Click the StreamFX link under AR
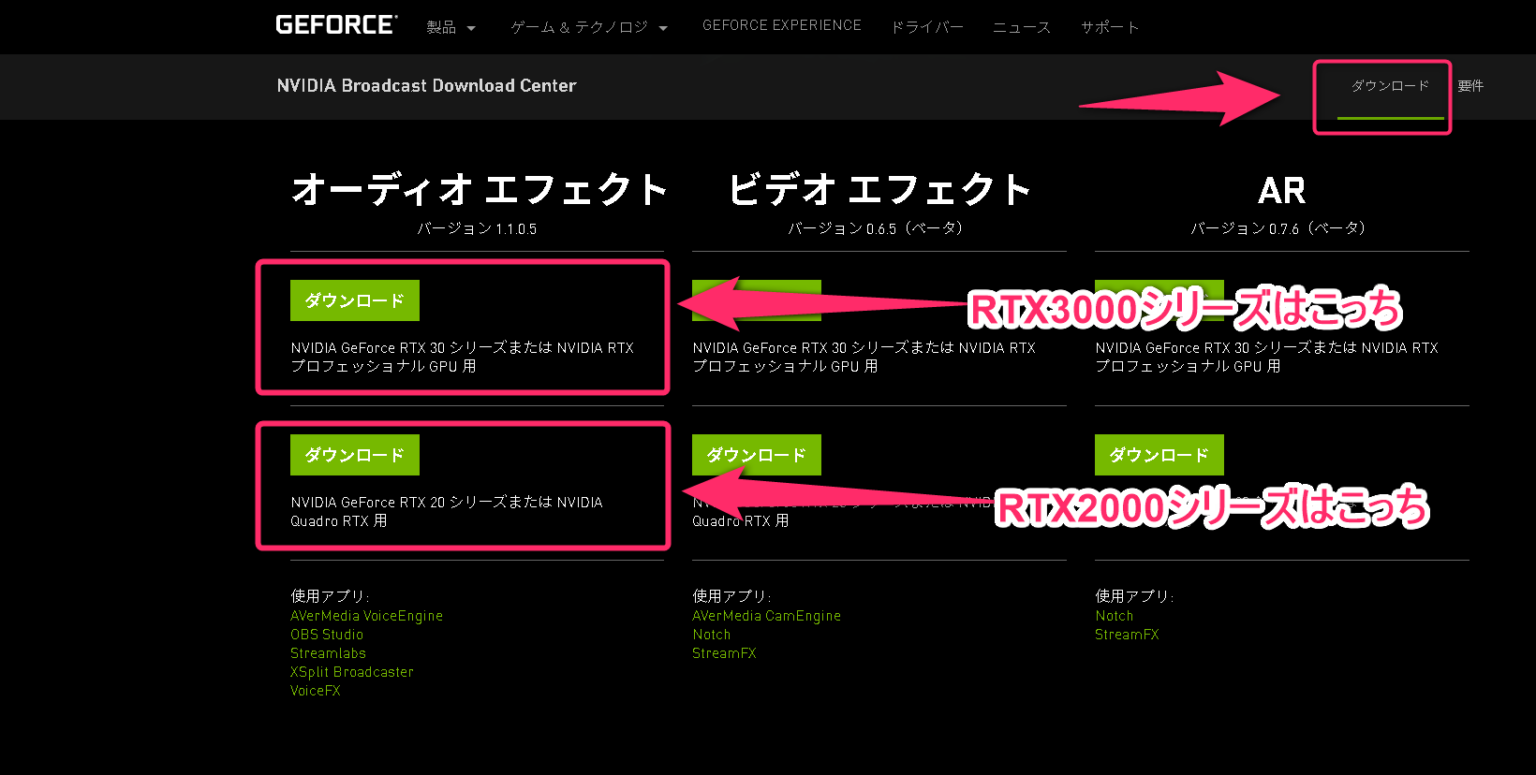 (x=1127, y=634)
